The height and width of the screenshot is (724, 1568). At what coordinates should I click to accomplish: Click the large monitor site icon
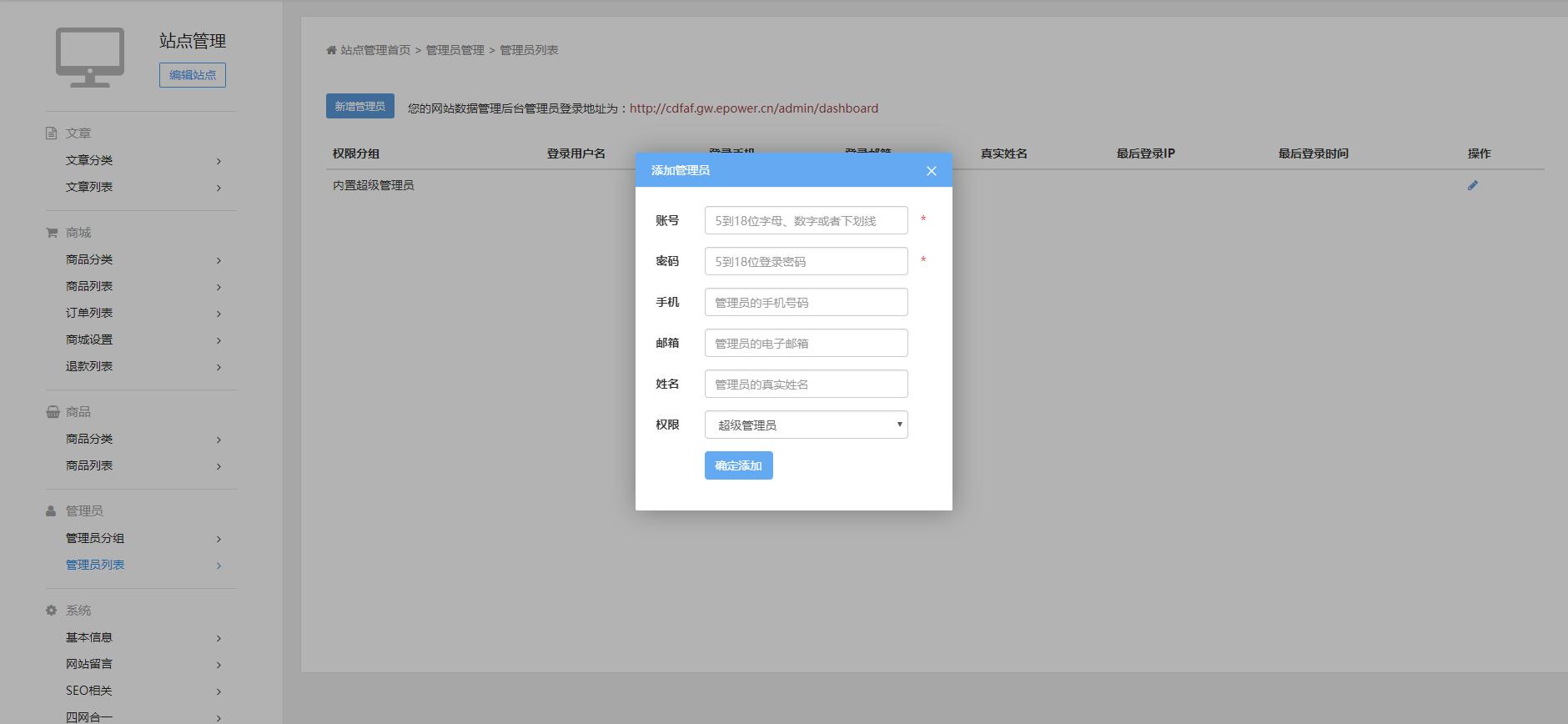pos(90,58)
